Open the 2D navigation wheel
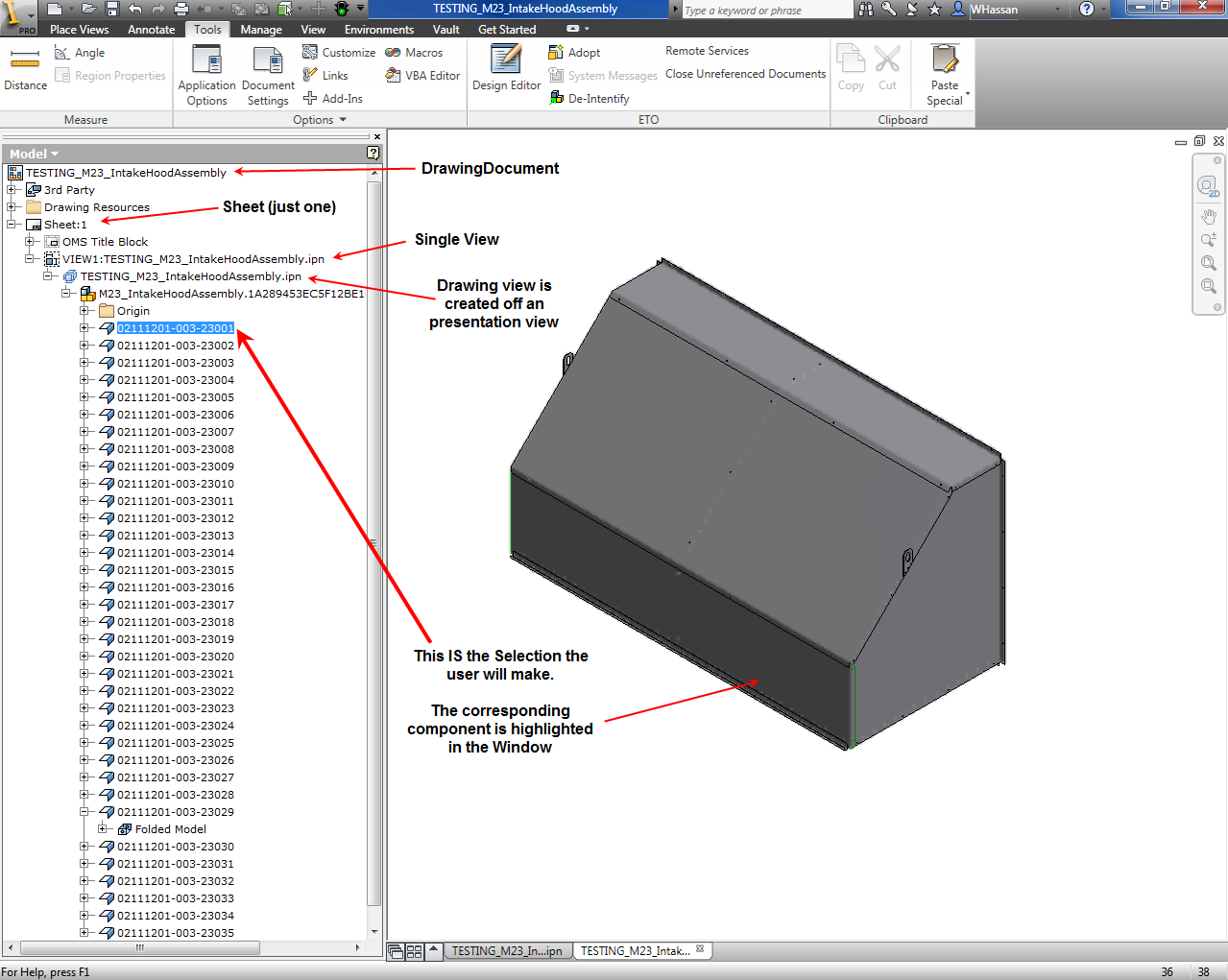 point(1209,186)
